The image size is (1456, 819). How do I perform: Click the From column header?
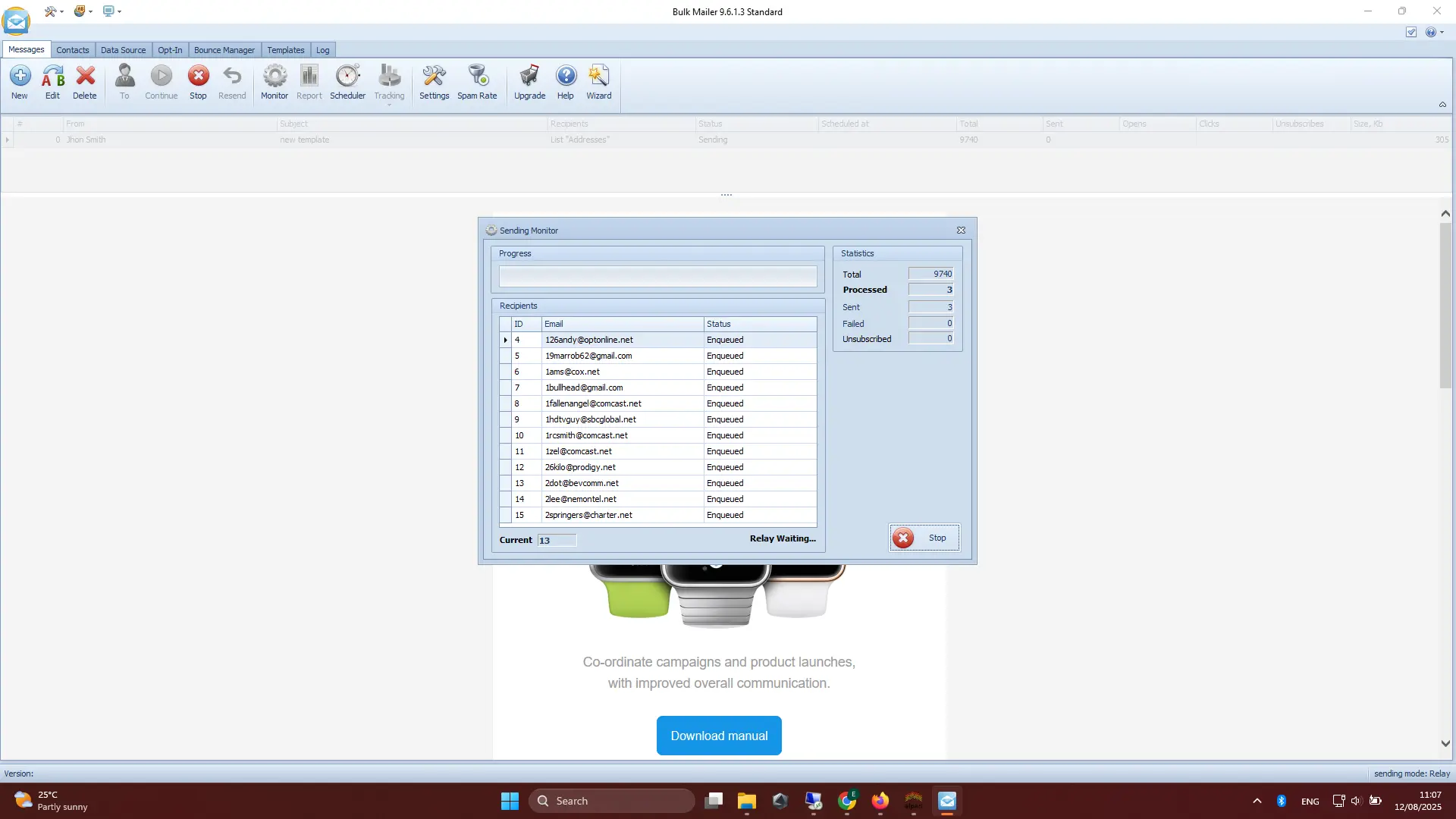[169, 124]
